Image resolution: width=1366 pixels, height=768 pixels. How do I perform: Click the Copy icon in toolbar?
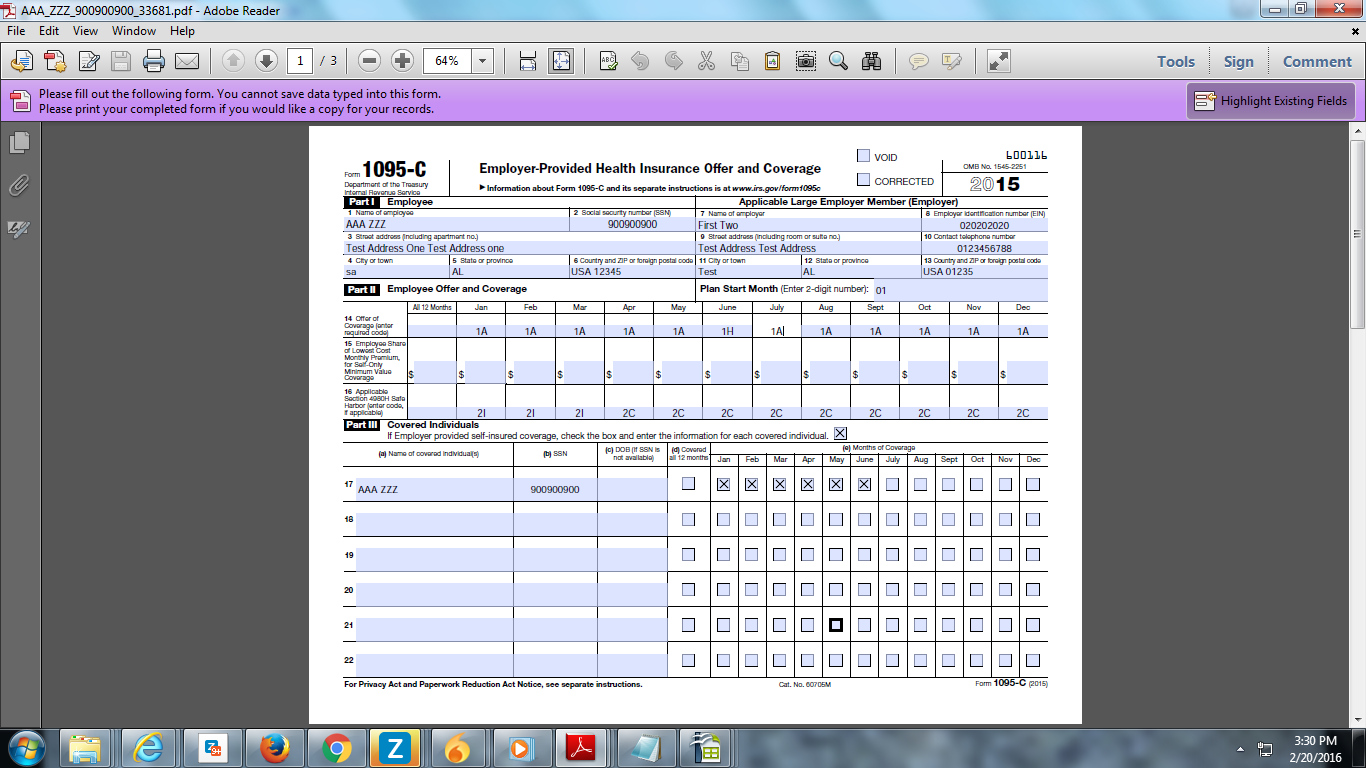739,61
